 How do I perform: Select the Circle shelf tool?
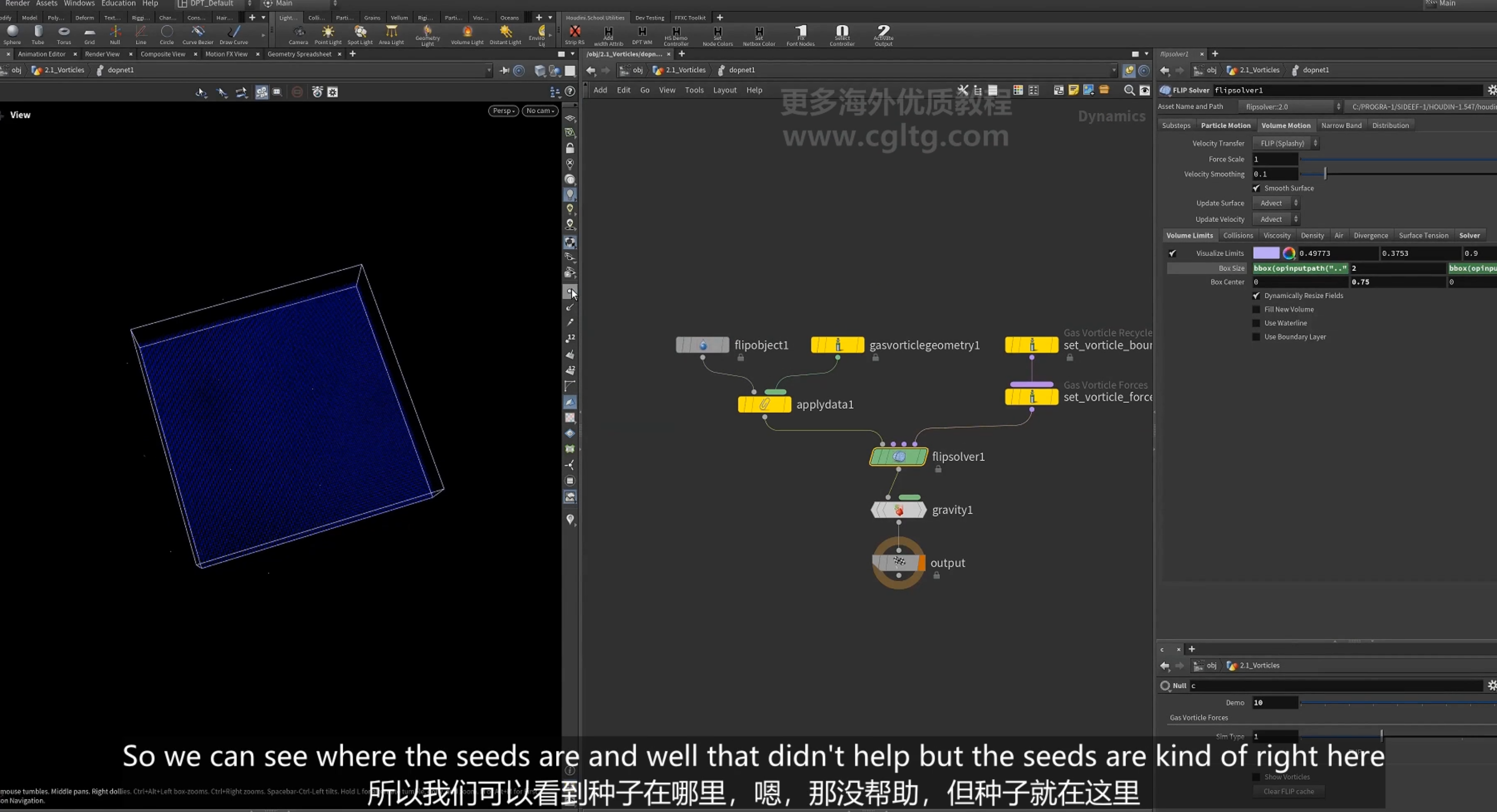167,34
